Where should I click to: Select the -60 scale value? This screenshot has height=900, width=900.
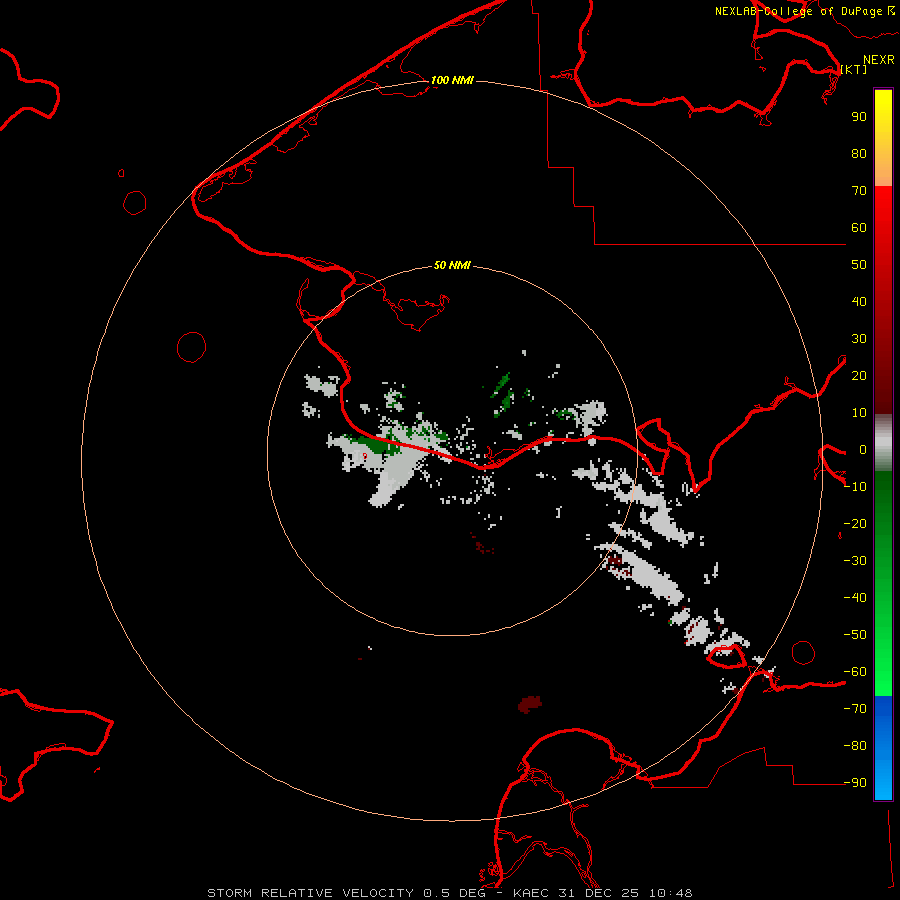point(855,672)
